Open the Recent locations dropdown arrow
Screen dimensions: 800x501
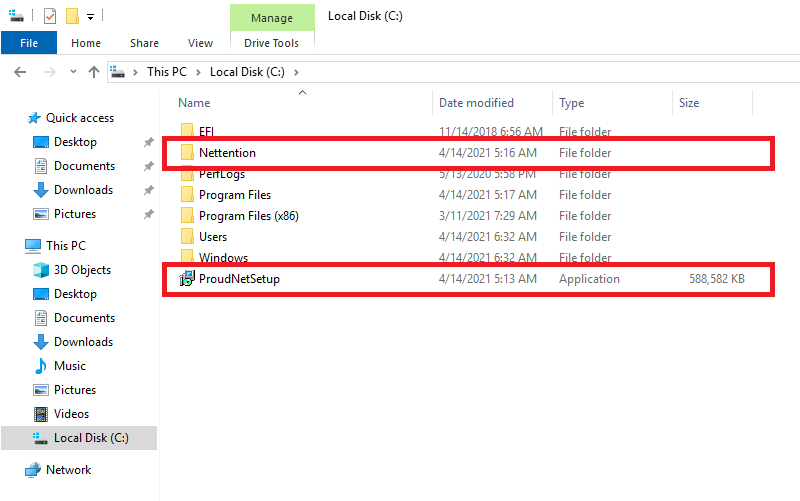pyautogui.click(x=72, y=72)
